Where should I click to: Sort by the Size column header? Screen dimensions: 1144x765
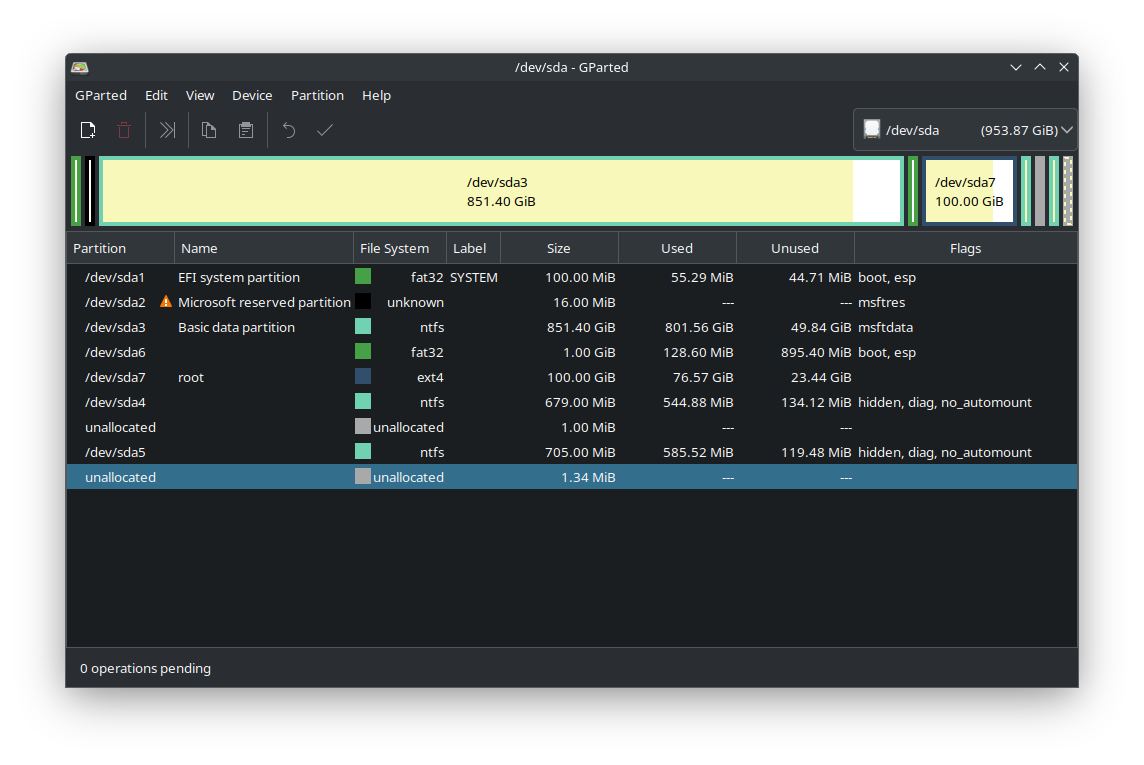point(560,249)
